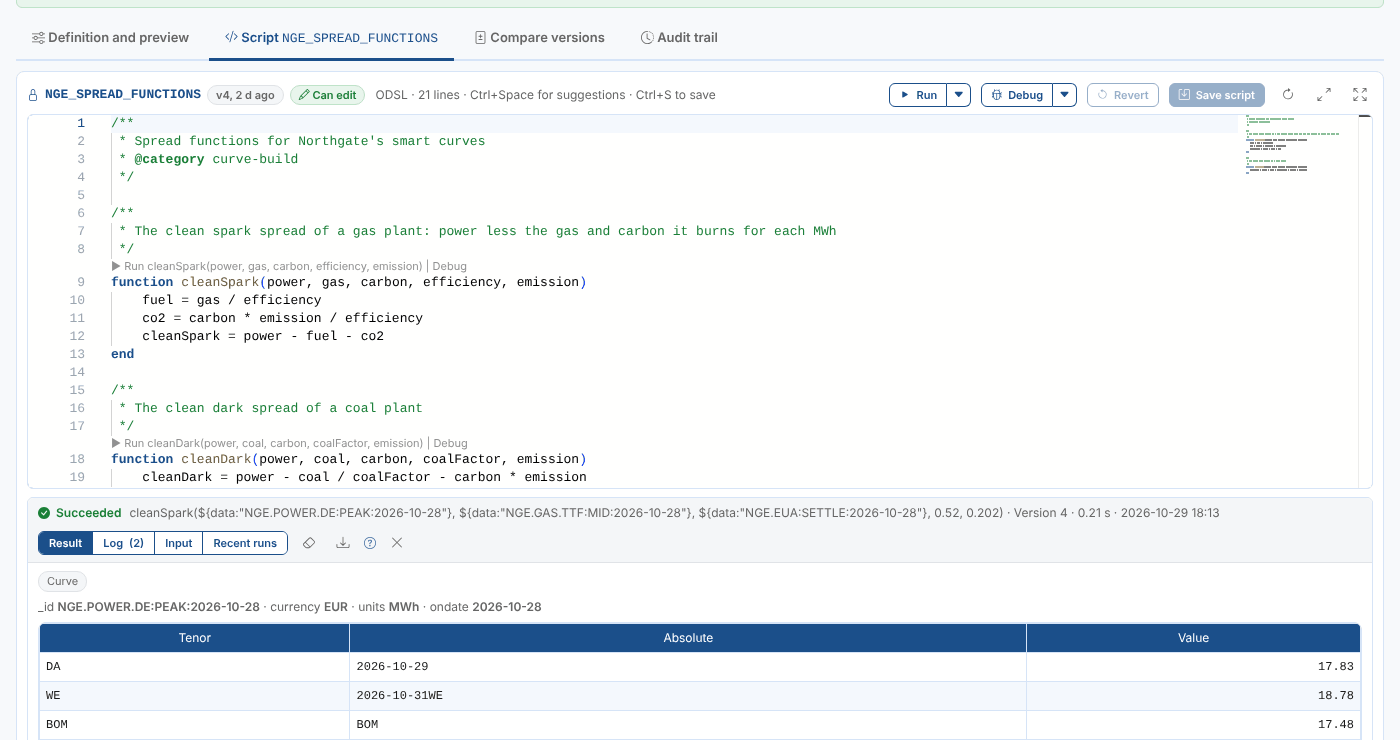Select the value cell 18.78
This screenshot has height=740, width=1400.
[1193, 695]
